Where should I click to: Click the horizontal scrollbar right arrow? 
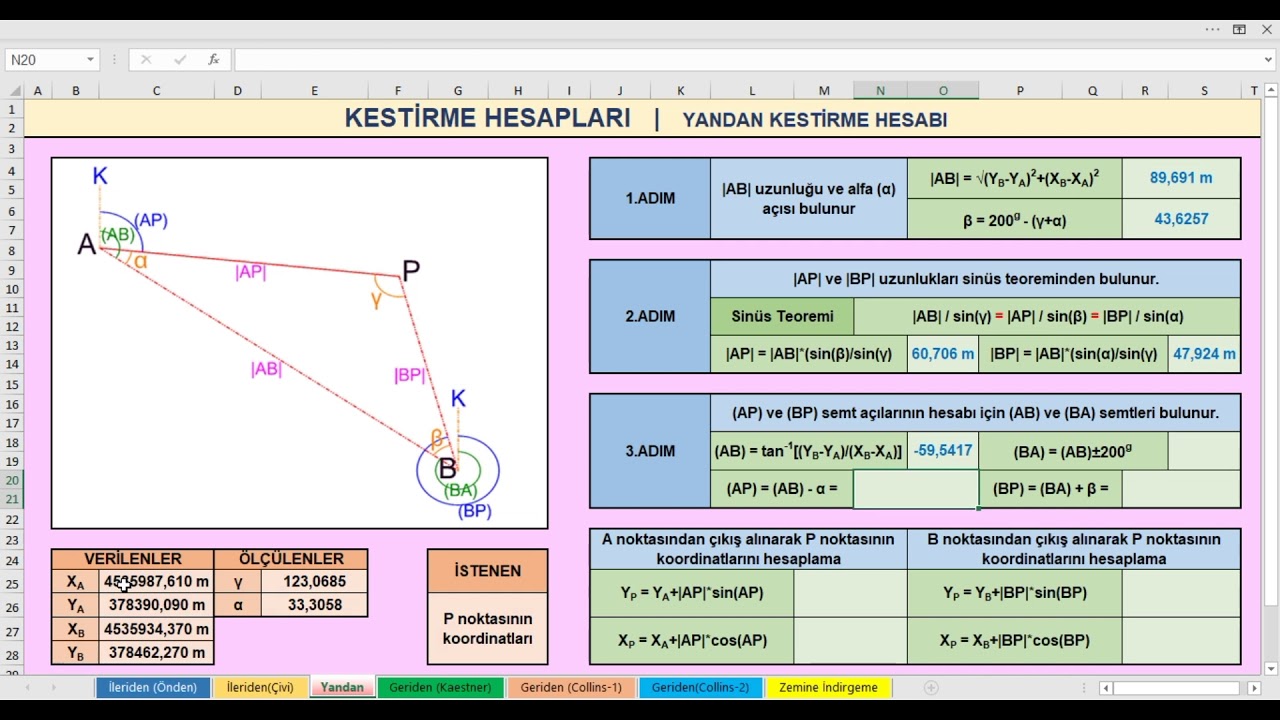[1254, 688]
